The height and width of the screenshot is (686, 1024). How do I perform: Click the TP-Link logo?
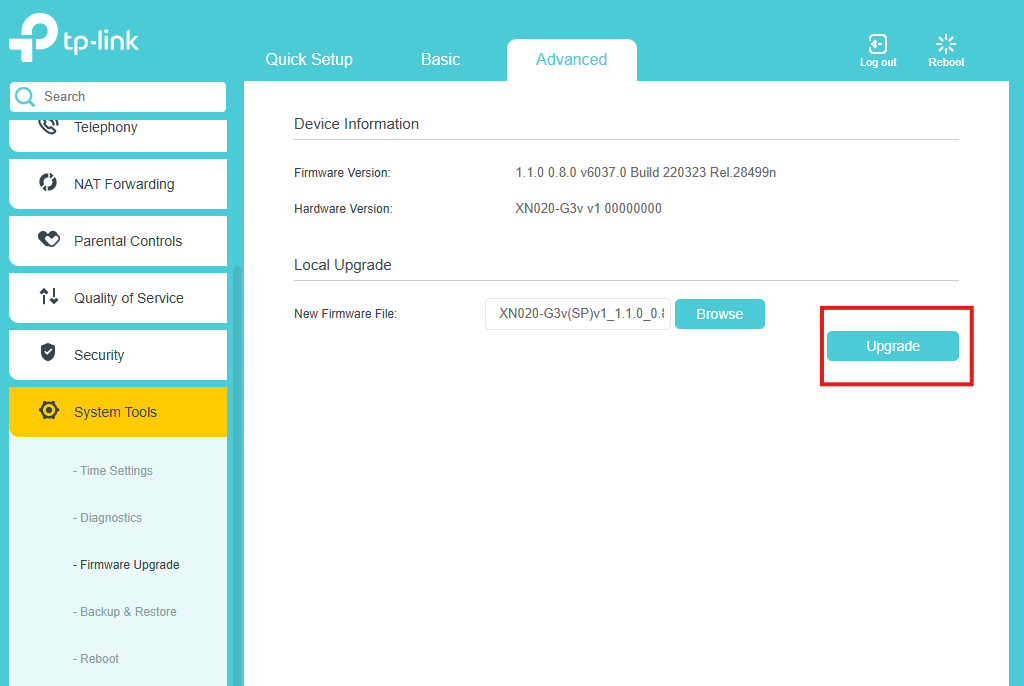coord(74,38)
